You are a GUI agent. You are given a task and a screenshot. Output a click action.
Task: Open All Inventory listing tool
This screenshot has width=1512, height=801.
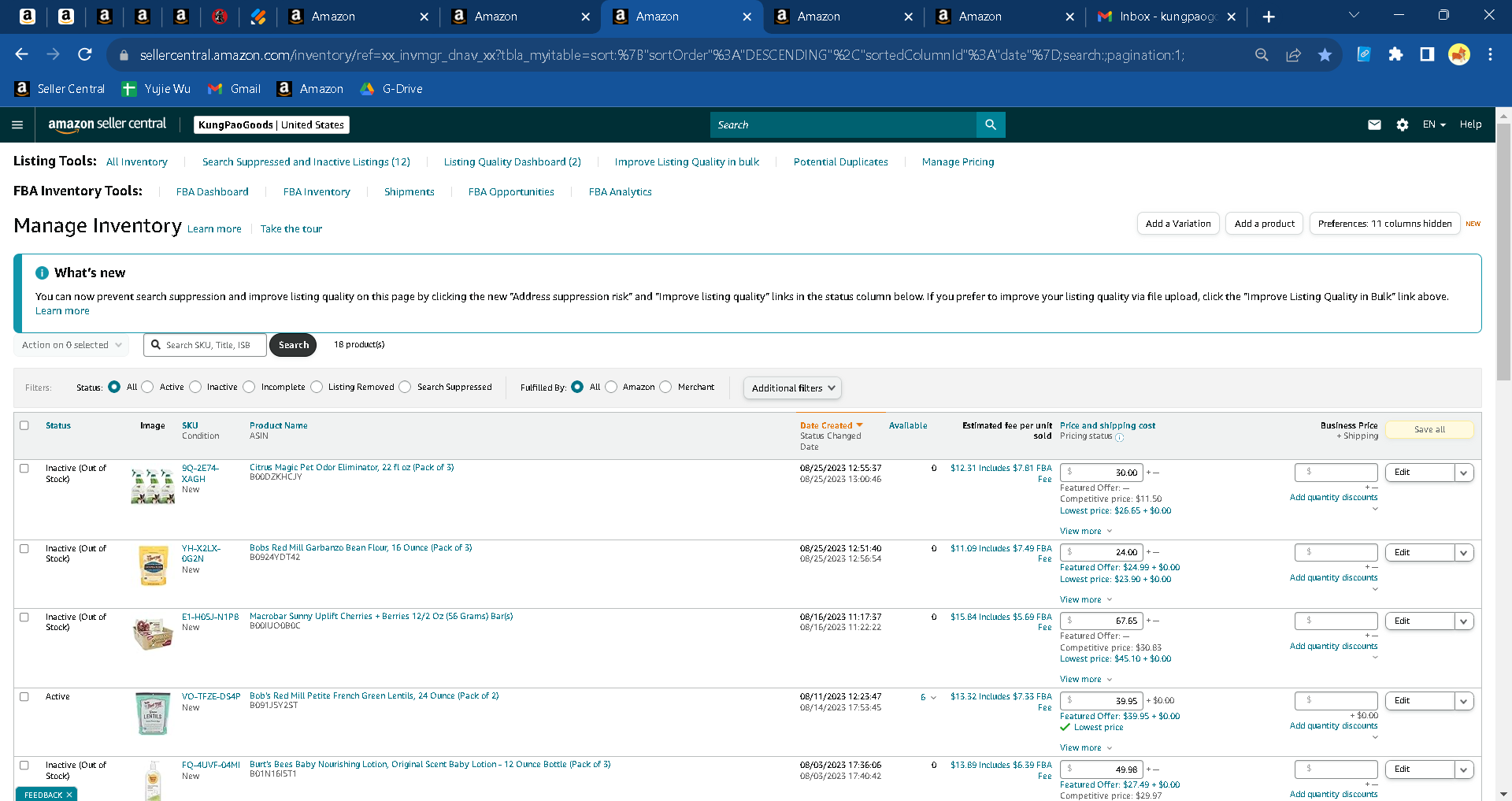(x=137, y=162)
